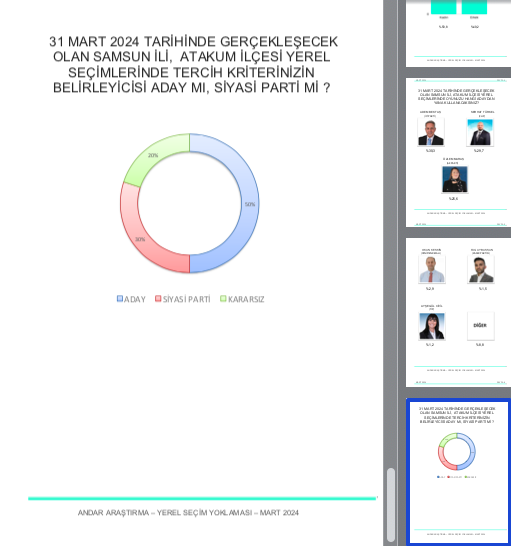Image resolution: width=511 pixels, height=546 pixels.
Task: Click the 50% data label
Action: pos(250,204)
